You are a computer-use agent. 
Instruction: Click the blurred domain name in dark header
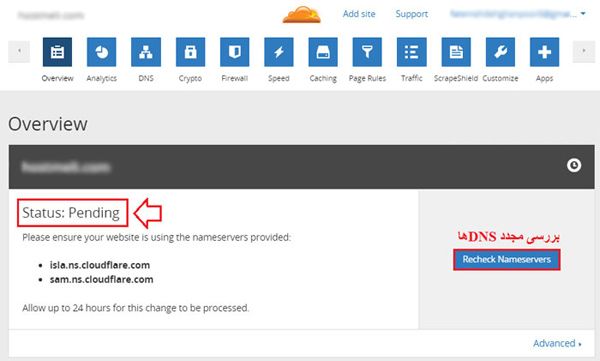(66, 167)
